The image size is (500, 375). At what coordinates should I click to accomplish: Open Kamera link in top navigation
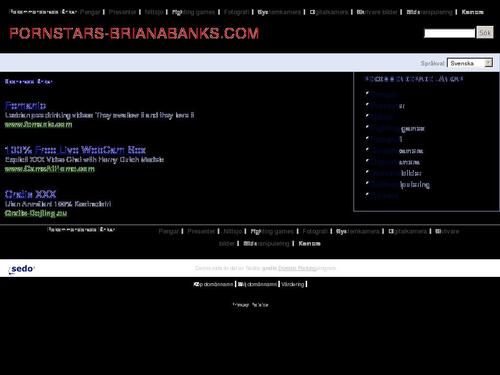[472, 12]
